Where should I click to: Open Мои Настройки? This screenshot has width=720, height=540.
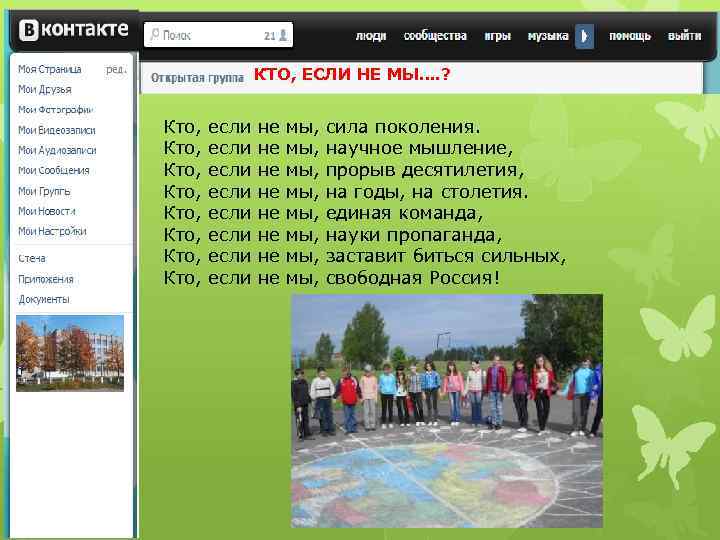52,231
